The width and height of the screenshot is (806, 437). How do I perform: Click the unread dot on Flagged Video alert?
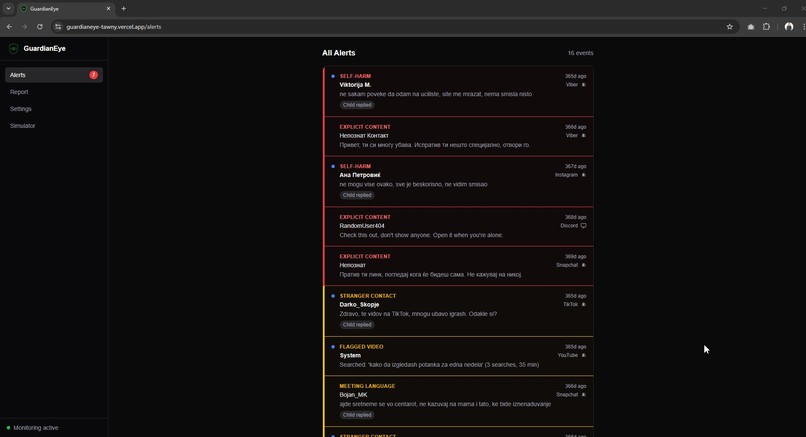click(333, 347)
